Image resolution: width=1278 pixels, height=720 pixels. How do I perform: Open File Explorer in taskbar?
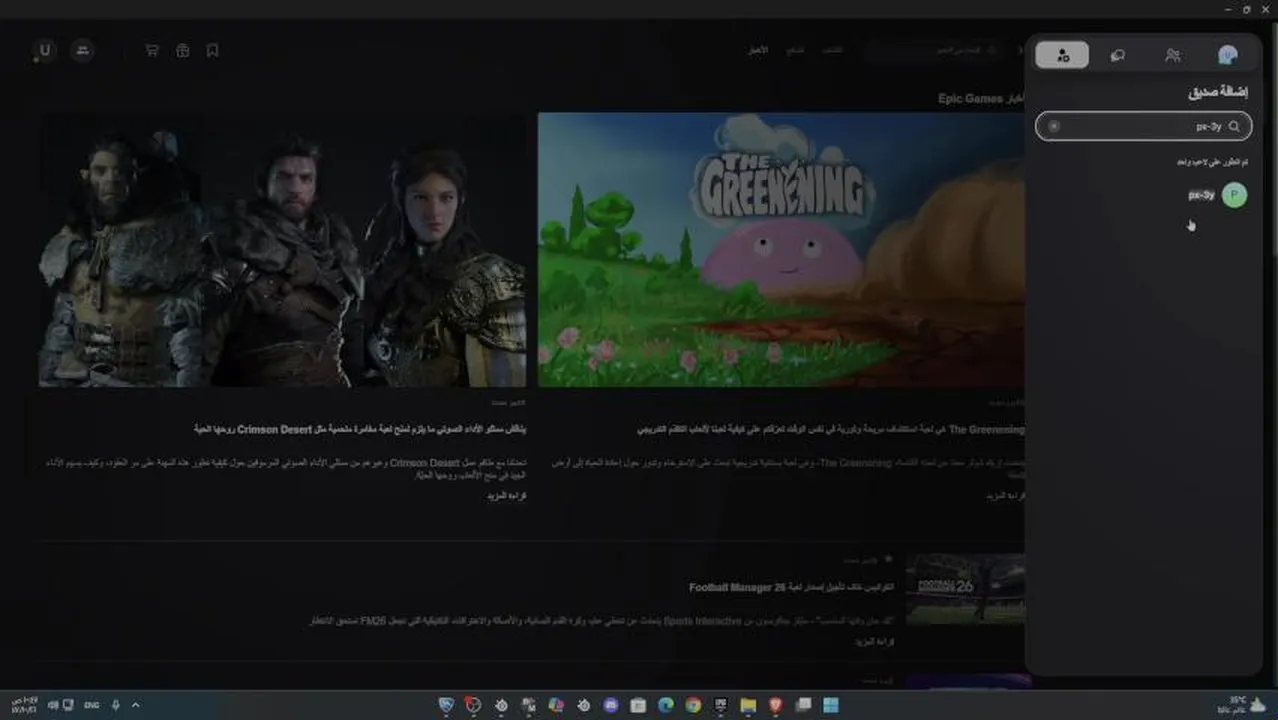click(748, 705)
